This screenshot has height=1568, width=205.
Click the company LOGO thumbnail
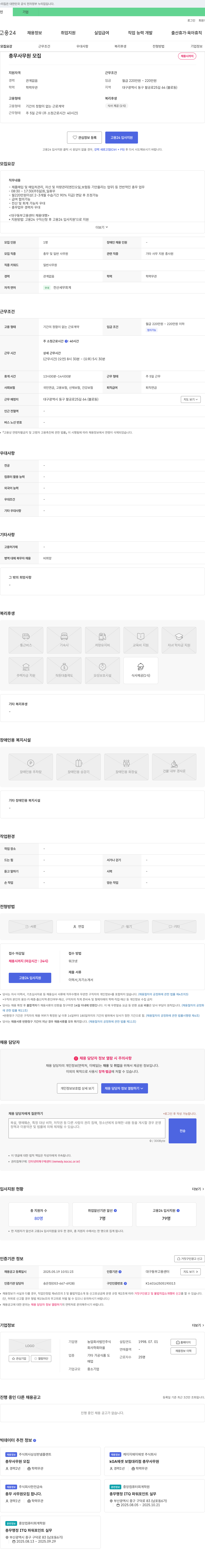click(x=30, y=1346)
